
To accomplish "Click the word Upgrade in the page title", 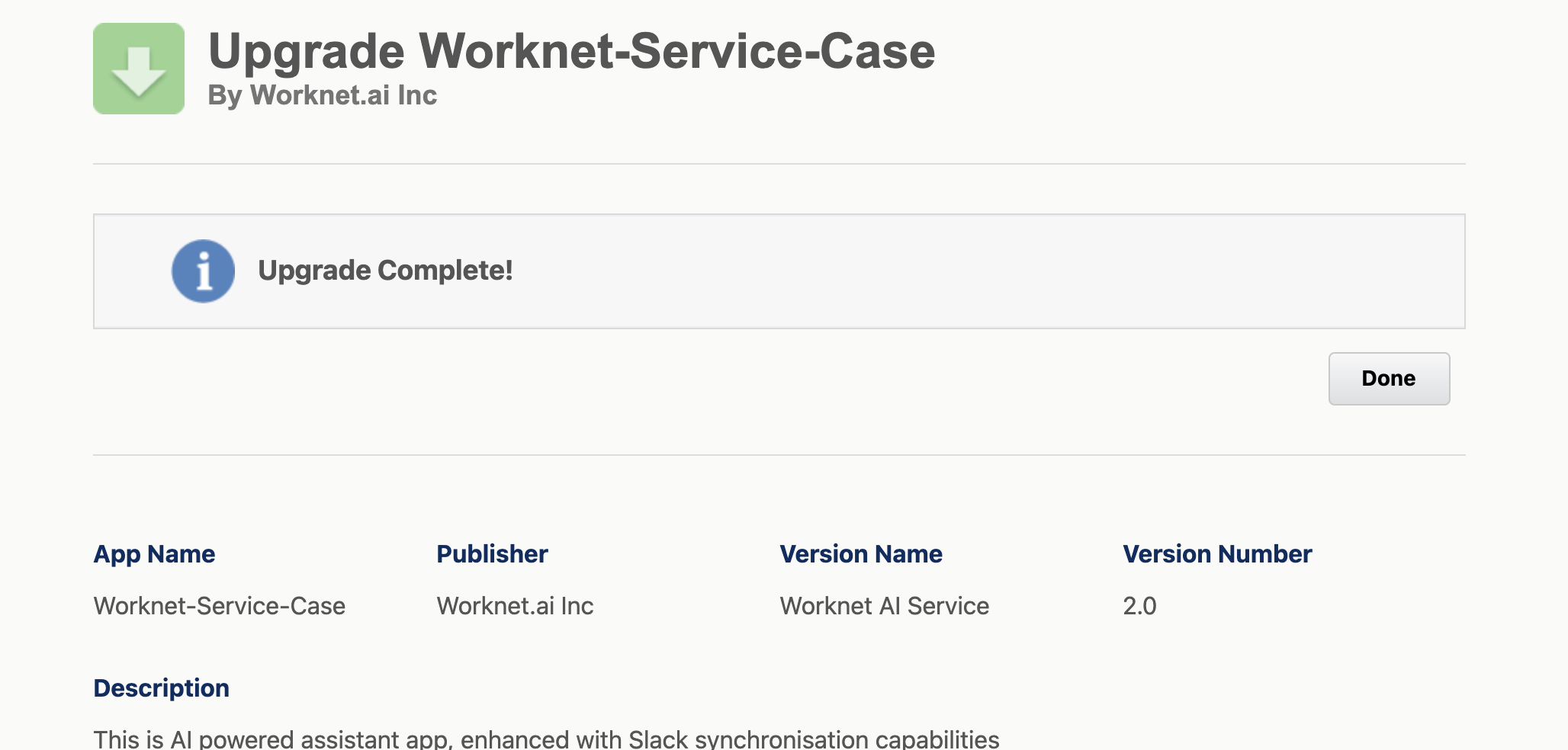I will click(306, 52).
